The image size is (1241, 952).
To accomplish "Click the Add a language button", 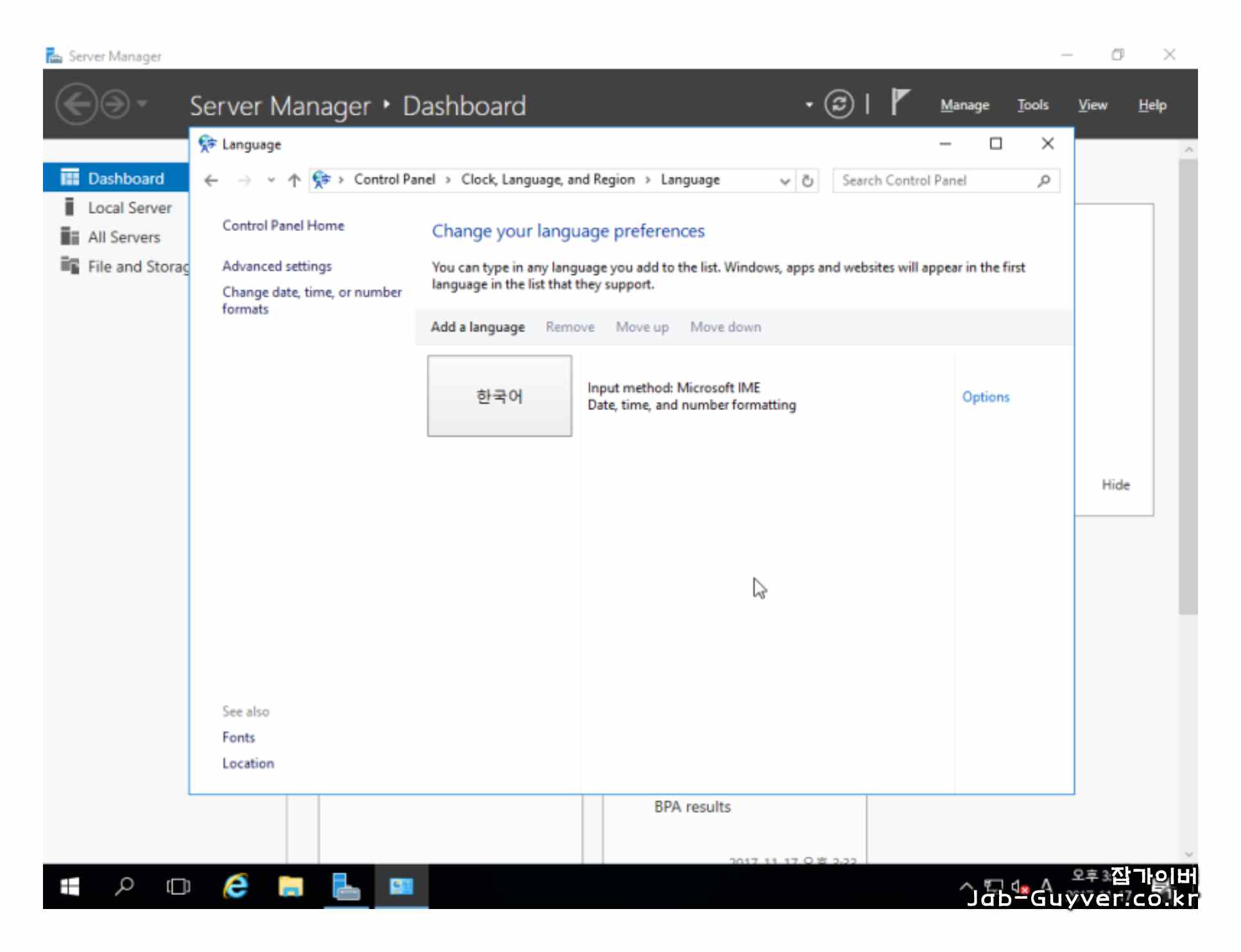I will tap(477, 327).
